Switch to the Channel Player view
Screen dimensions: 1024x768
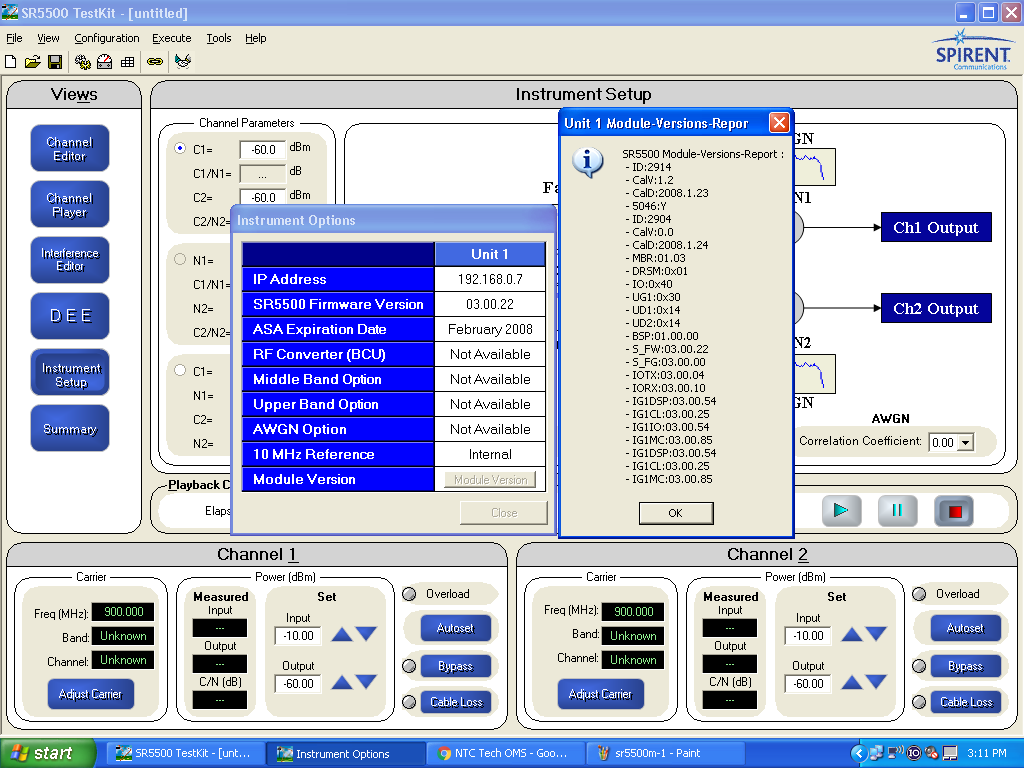[69, 204]
